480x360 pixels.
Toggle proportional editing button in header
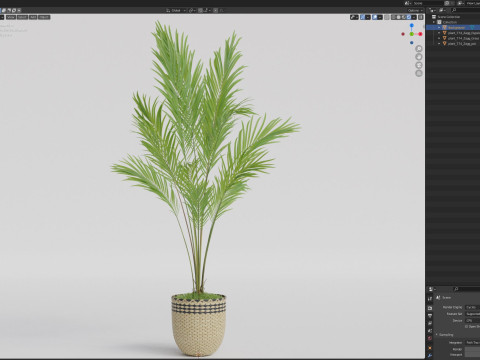click(x=216, y=10)
